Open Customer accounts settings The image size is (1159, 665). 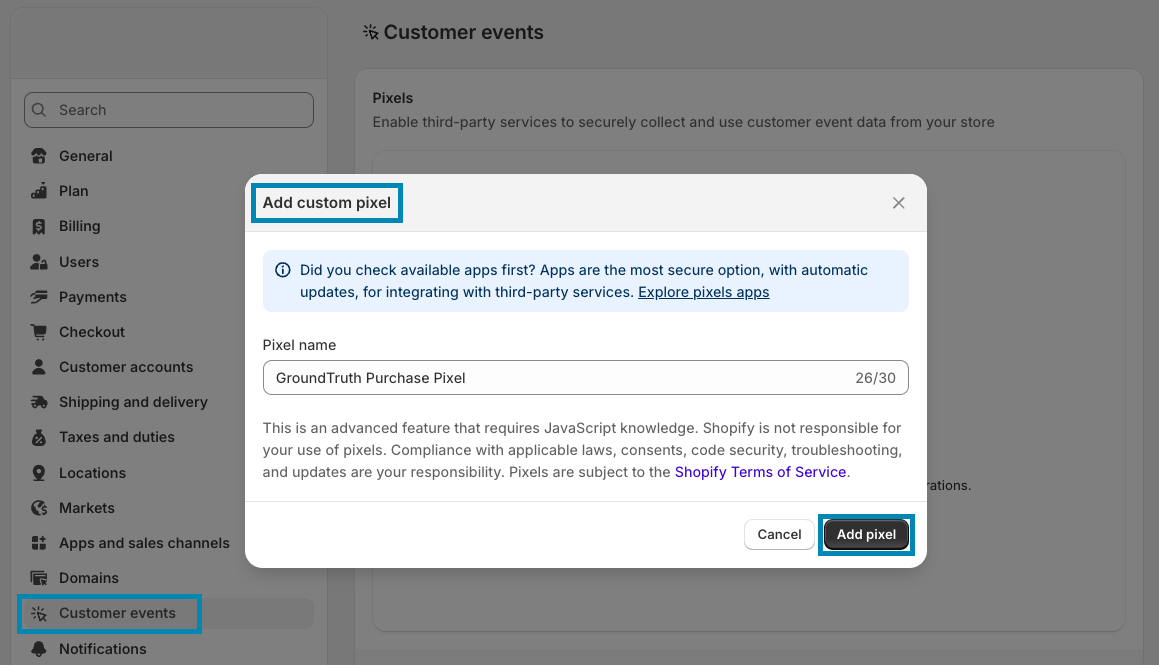(x=126, y=367)
